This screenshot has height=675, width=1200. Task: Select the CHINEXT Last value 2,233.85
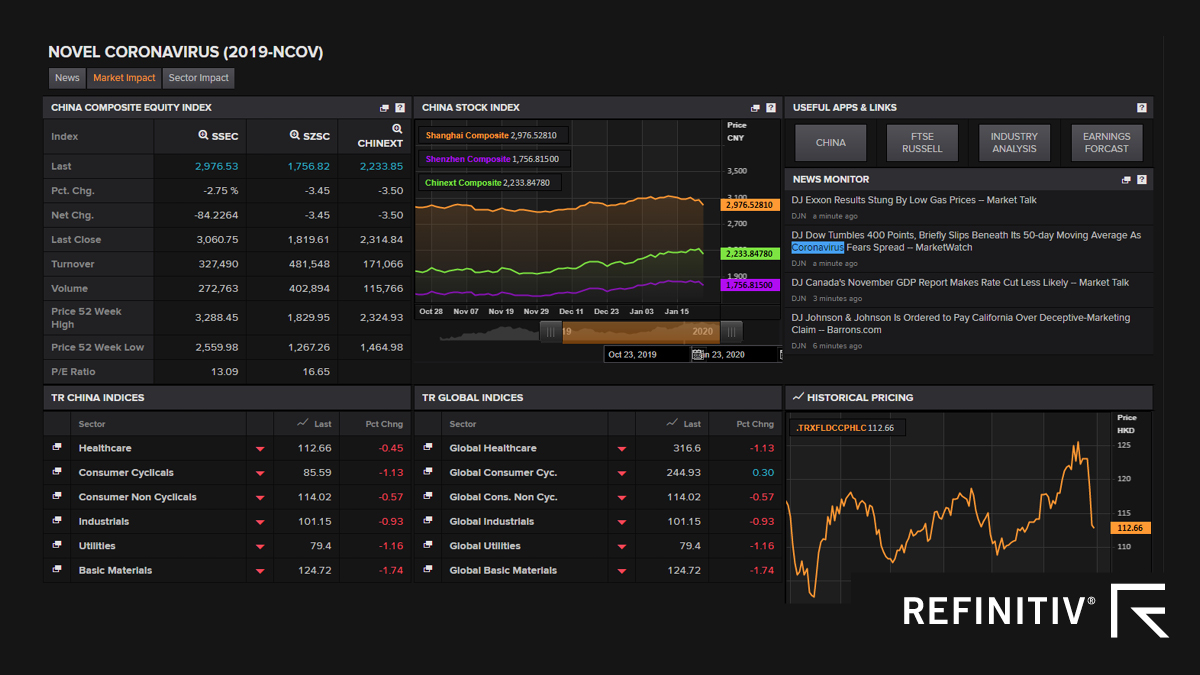point(381,167)
